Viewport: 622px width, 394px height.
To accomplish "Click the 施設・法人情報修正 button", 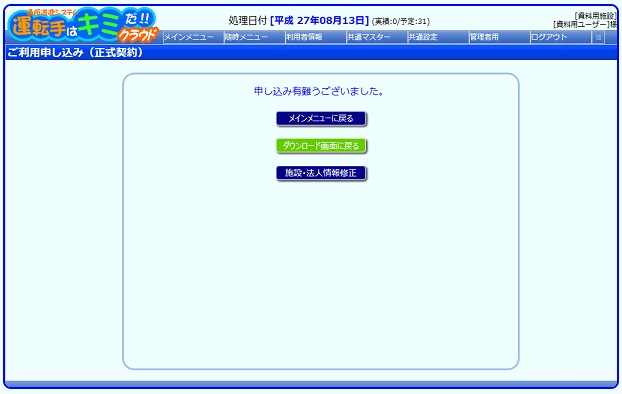I will click(x=321, y=173).
